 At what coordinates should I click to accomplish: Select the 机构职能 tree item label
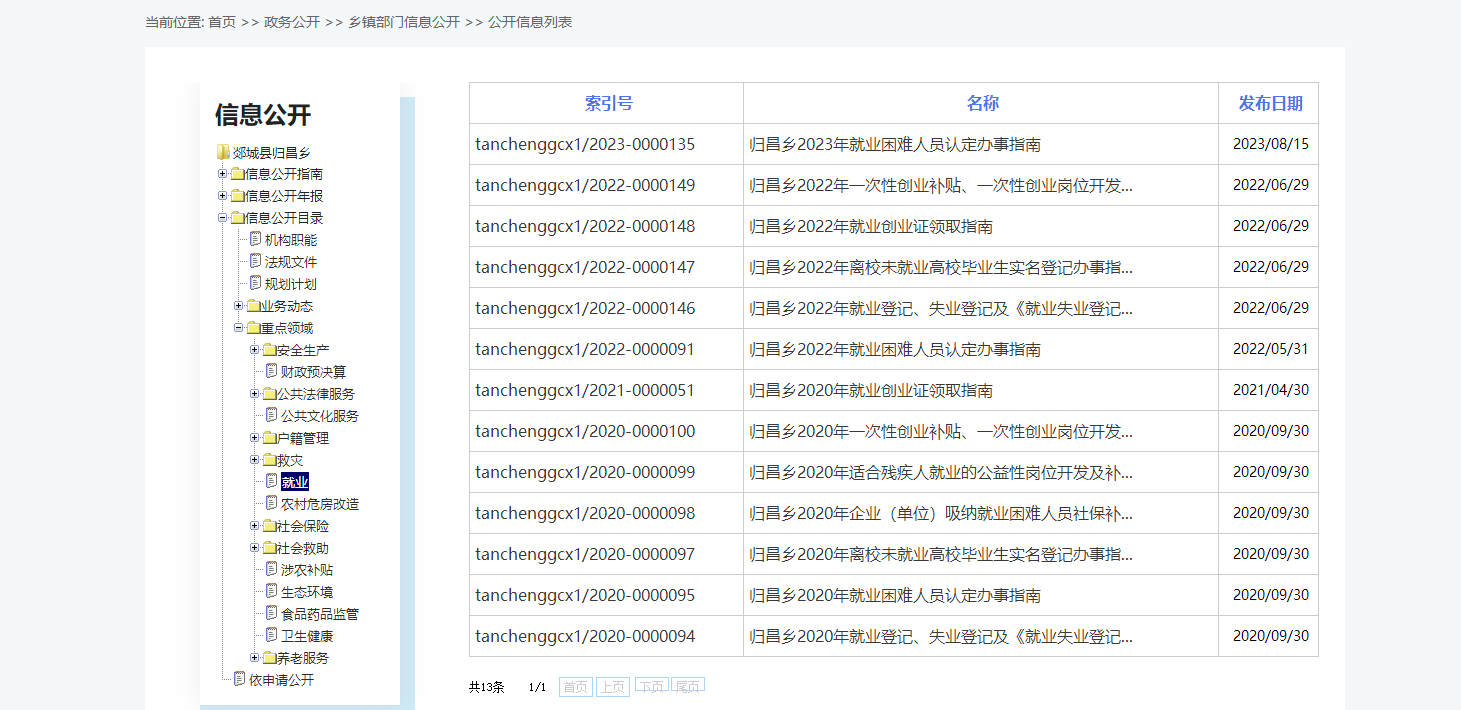291,240
